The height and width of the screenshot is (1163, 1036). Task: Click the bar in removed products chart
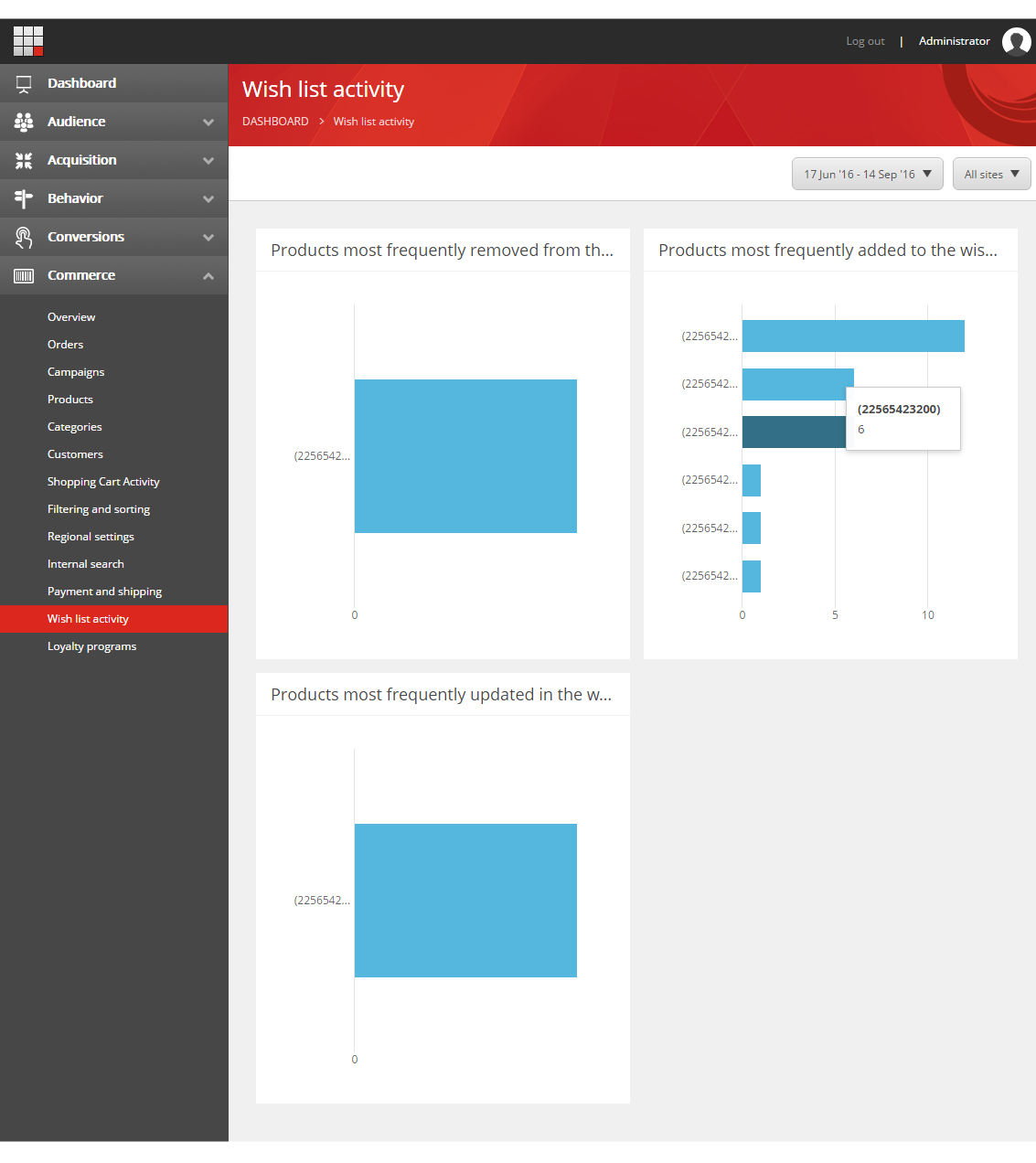pos(465,456)
